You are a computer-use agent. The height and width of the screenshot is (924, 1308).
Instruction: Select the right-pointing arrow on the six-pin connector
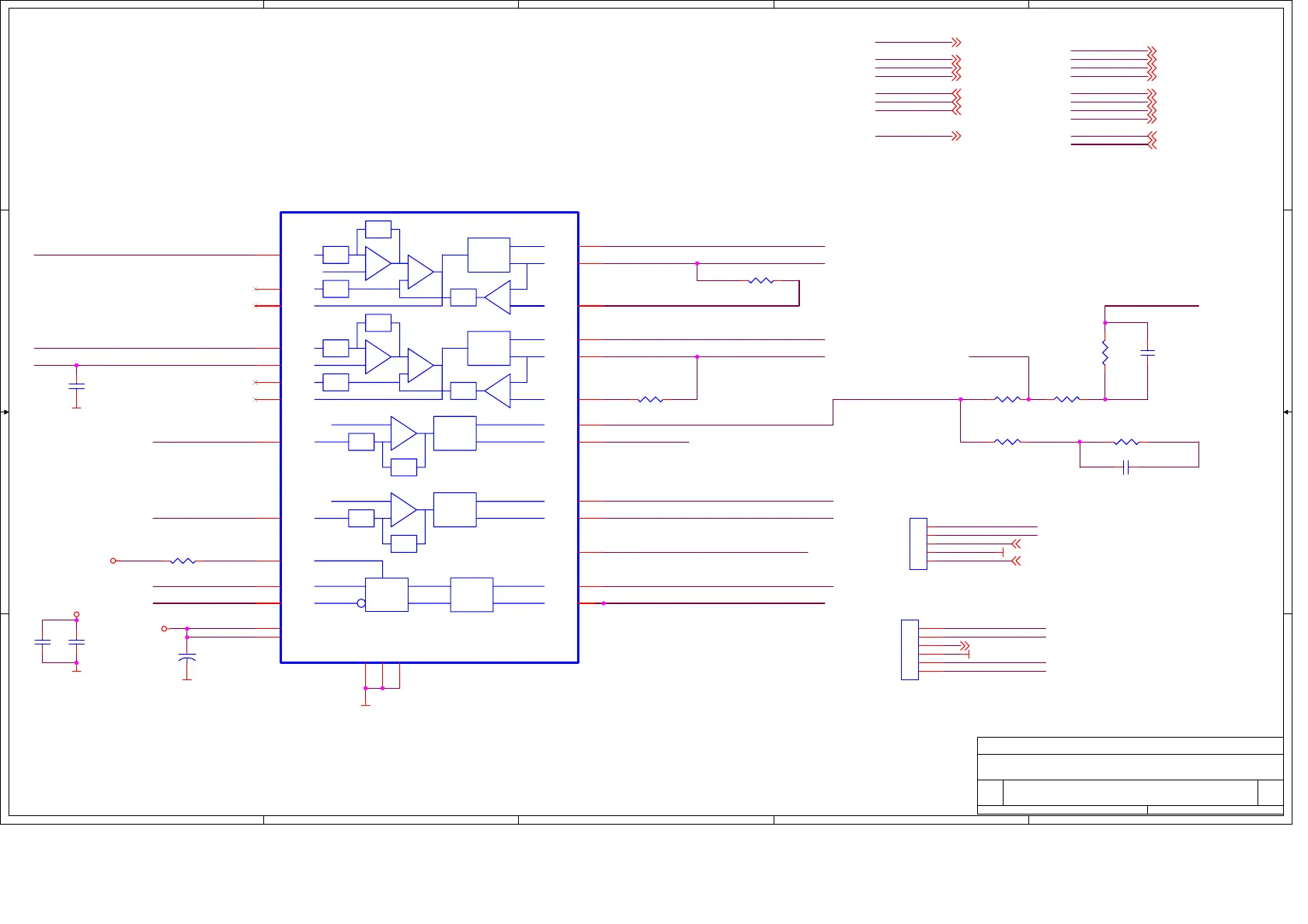965,645
